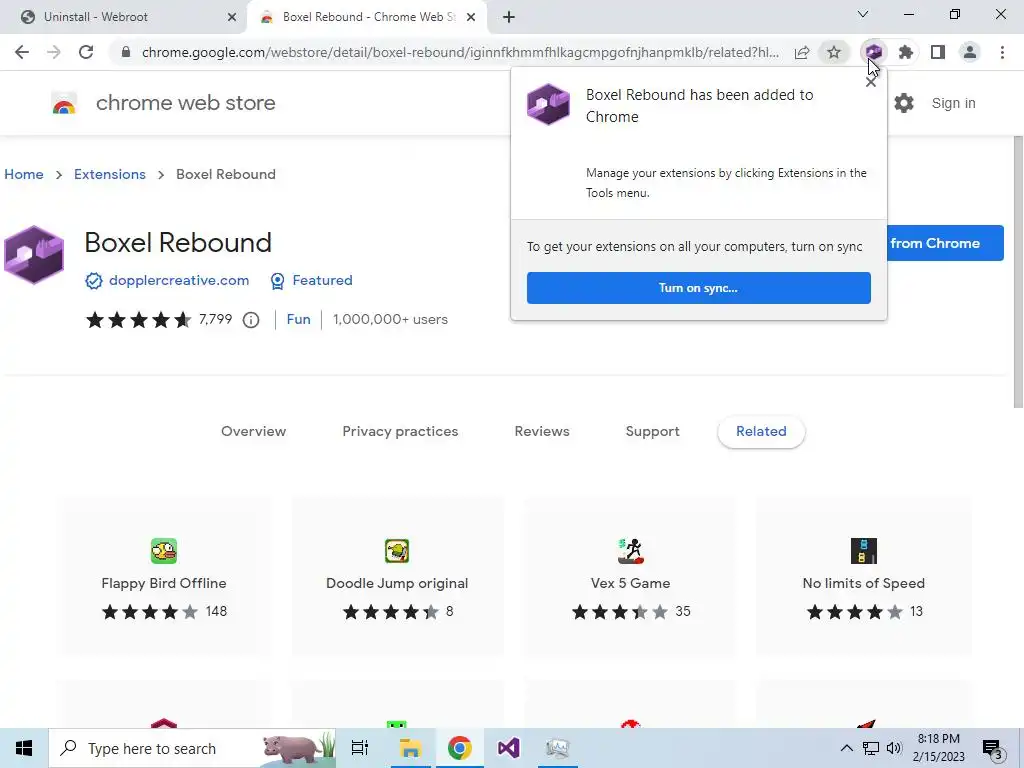Open Flappy Bird Offline card
This screenshot has height=768, width=1024.
click(x=164, y=577)
